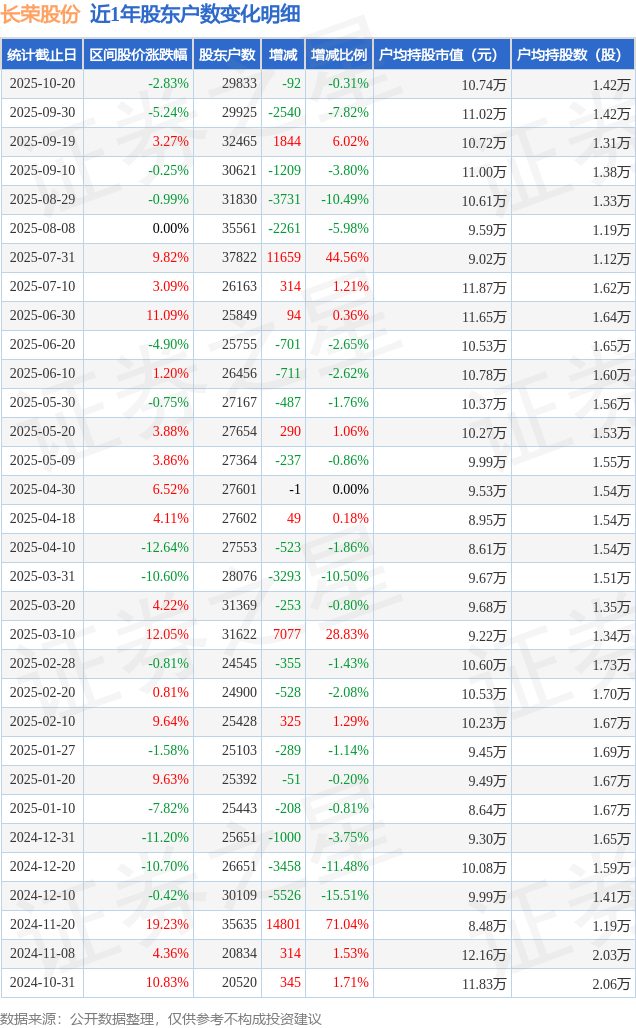
Task: Click the 增减比例 column header
Action: tap(338, 55)
